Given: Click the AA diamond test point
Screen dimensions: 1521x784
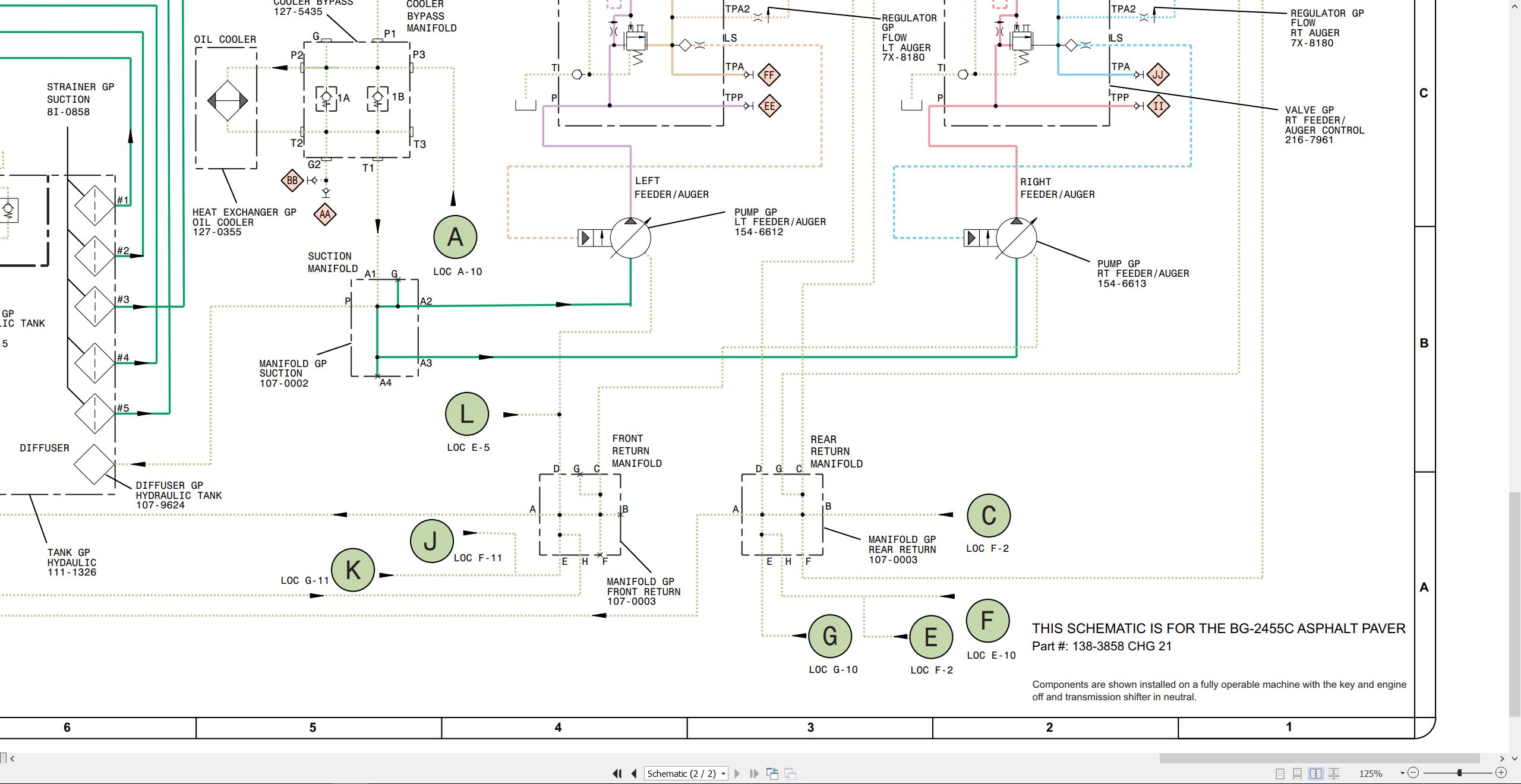Looking at the screenshot, I should (325, 214).
